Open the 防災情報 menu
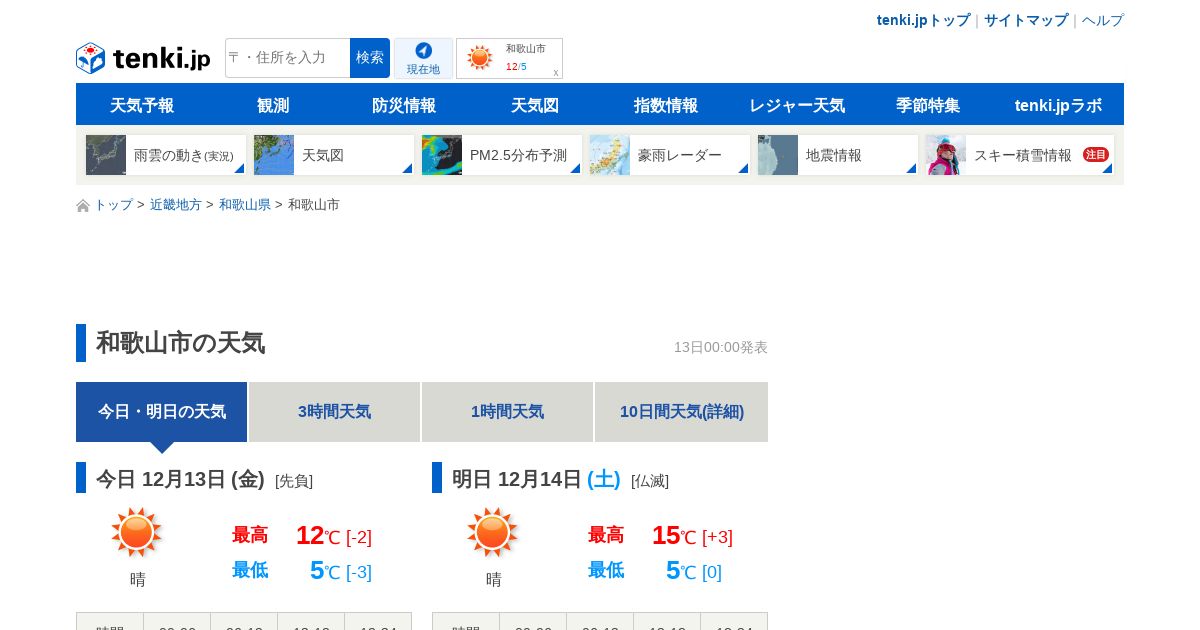The image size is (1200, 630). pyautogui.click(x=404, y=104)
